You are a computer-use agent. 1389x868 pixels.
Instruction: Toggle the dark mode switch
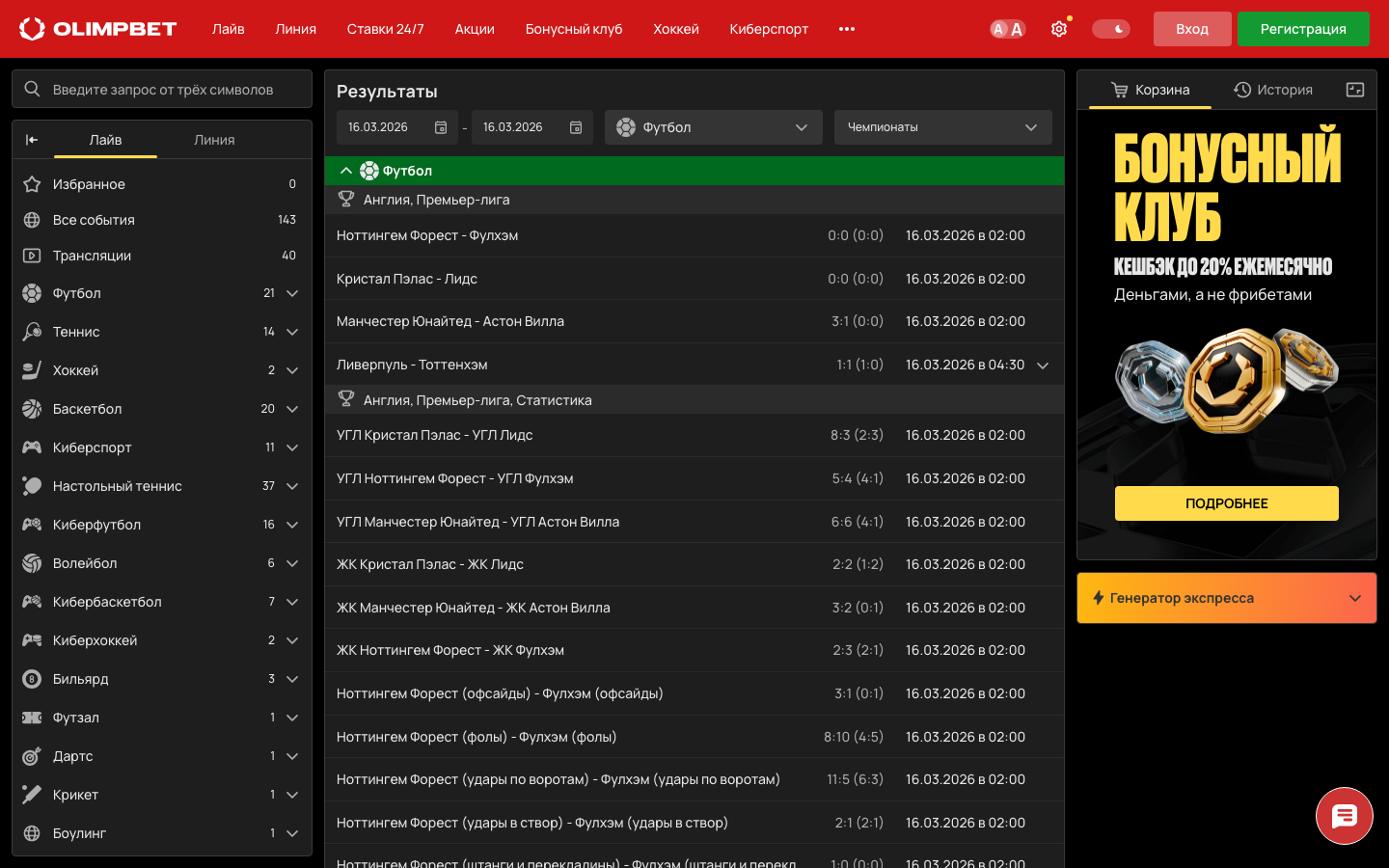pyautogui.click(x=1110, y=29)
